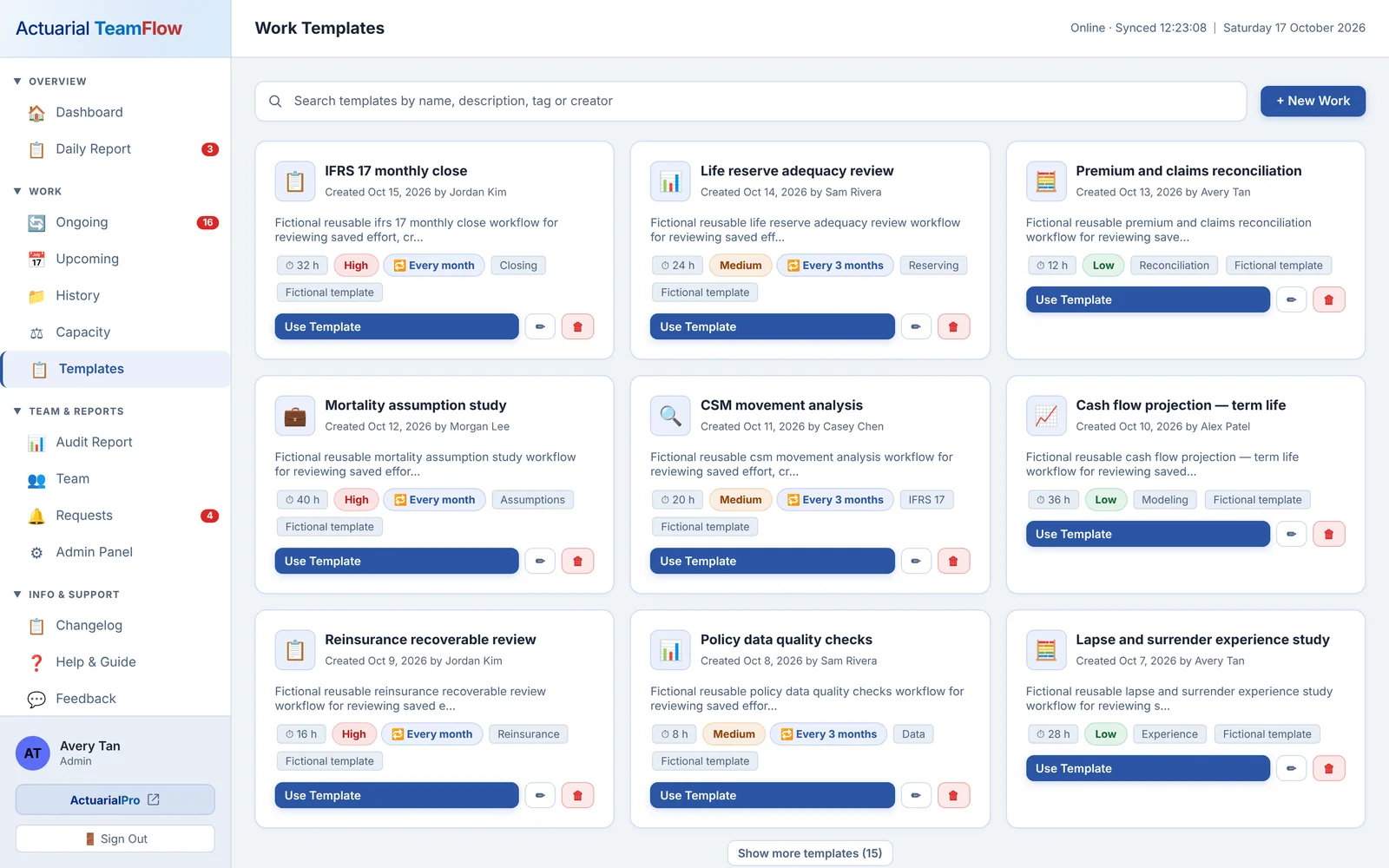
Task: Focus the template search field
Action: (751, 101)
